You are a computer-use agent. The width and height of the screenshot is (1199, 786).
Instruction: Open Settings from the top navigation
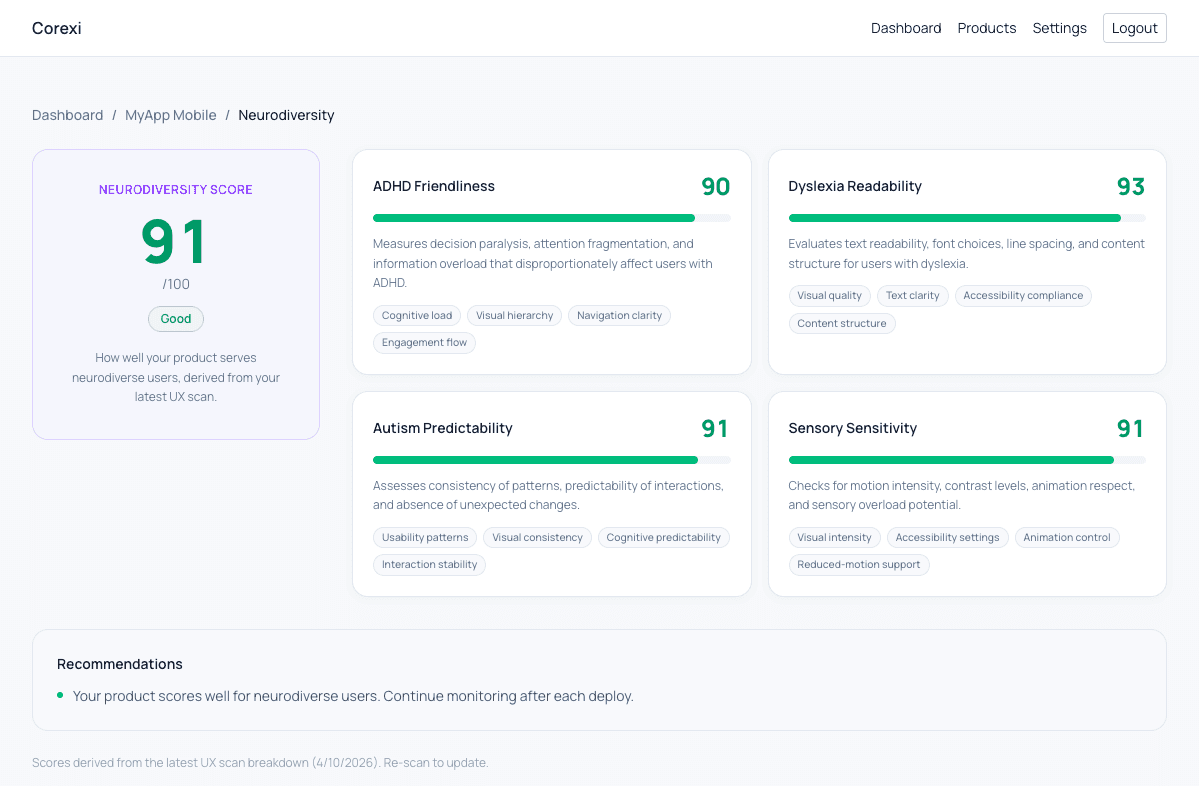tap(1059, 28)
